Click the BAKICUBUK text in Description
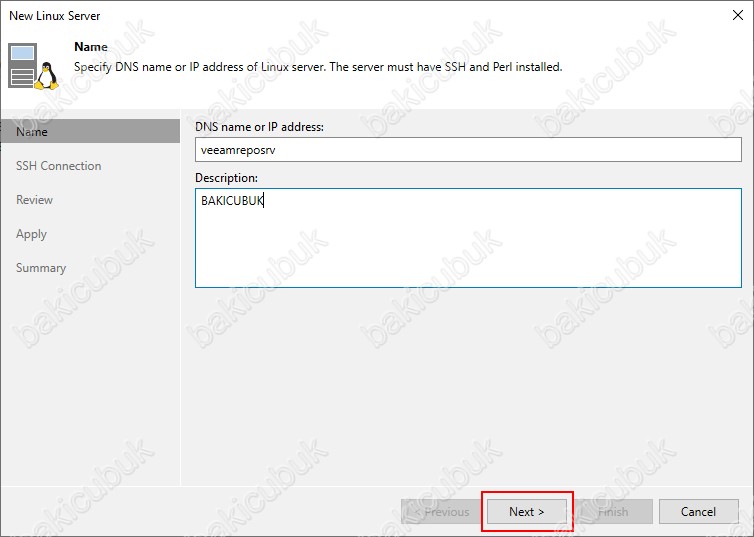 pos(232,200)
